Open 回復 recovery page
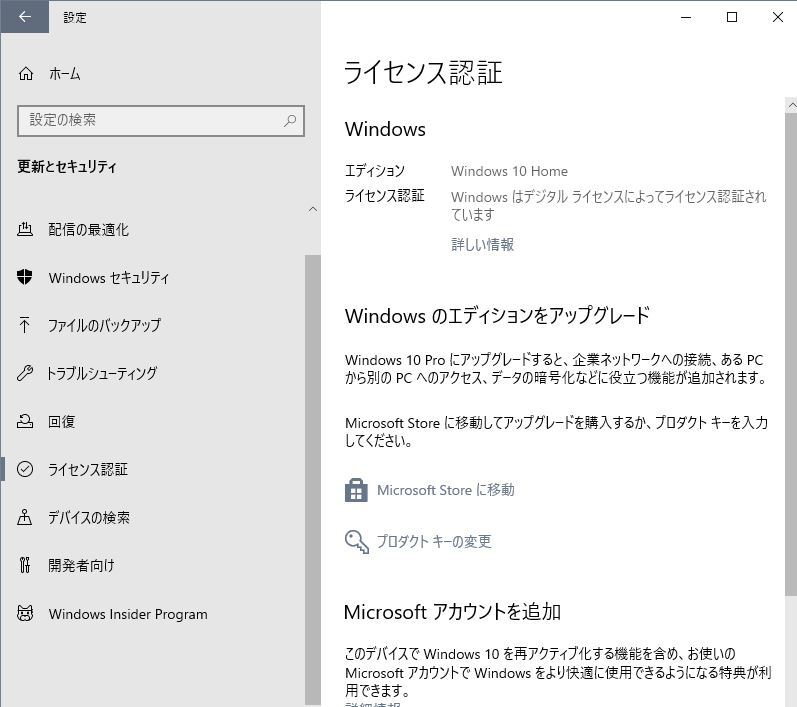 (x=62, y=421)
